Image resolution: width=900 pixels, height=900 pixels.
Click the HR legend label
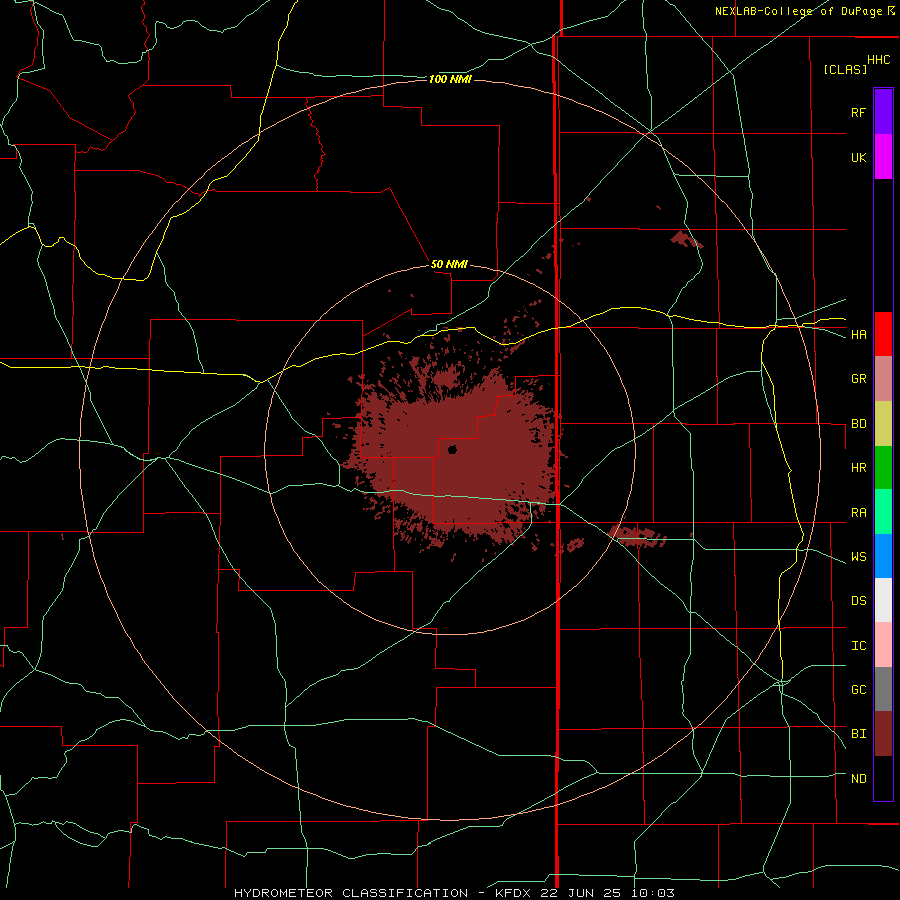858,468
